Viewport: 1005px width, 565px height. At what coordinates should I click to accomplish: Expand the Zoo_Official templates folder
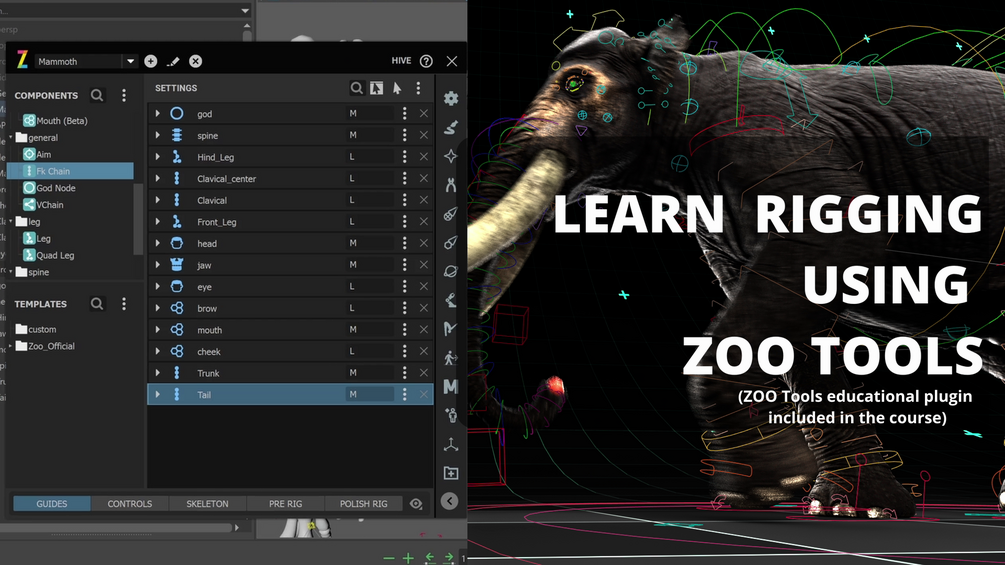(x=11, y=346)
